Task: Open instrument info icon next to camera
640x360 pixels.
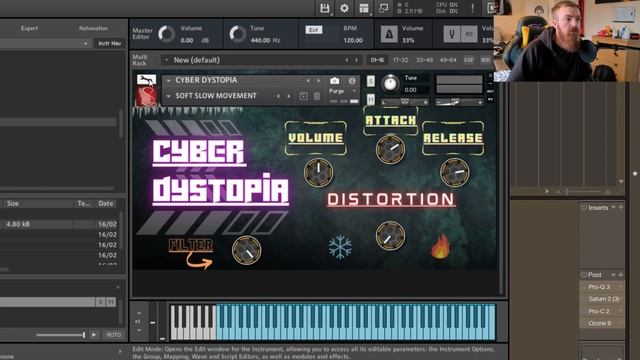Action: click(352, 80)
